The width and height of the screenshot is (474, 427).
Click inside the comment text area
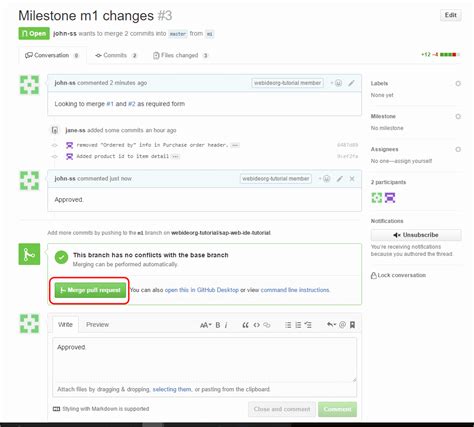(204, 360)
